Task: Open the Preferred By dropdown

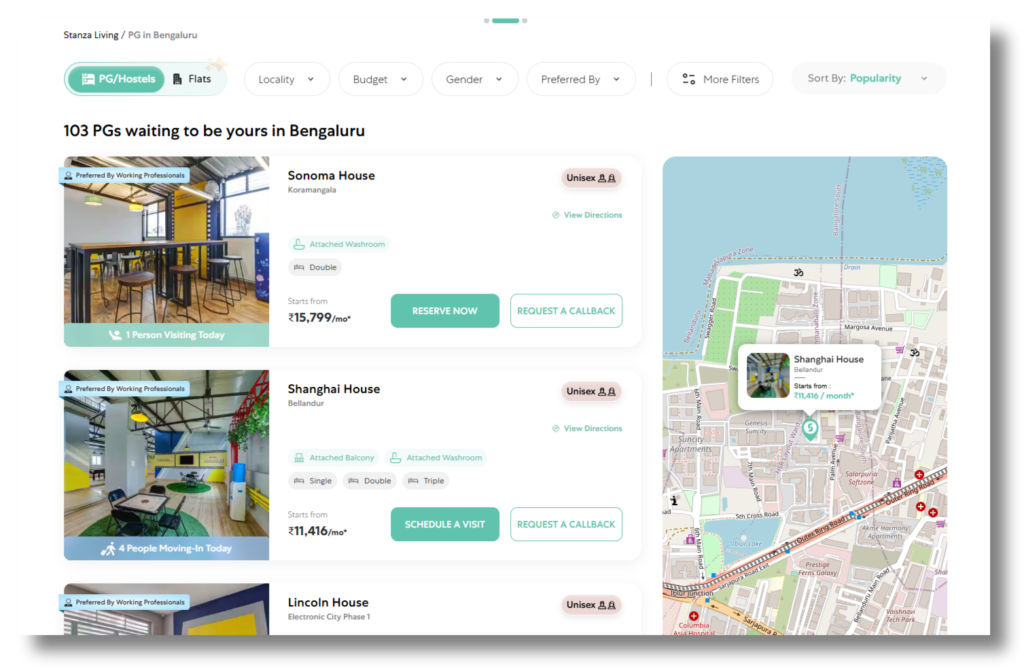Action: [581, 78]
